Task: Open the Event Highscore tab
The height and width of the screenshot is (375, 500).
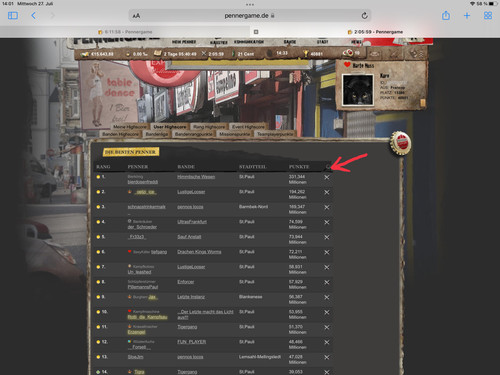Action: (248, 127)
